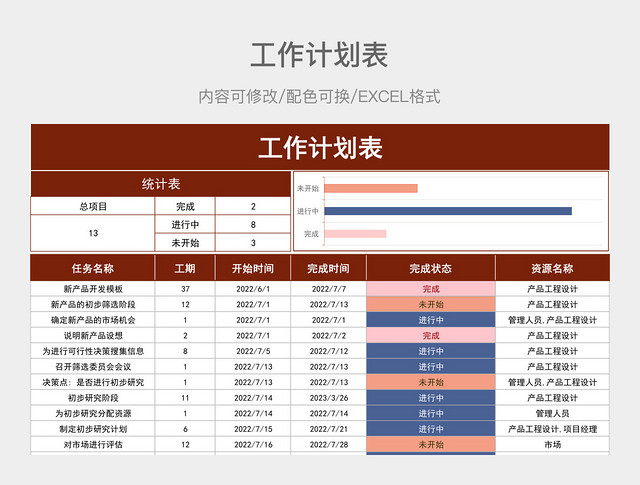640x485 pixels.
Task: Click the 确定新产品的市场机会 task cell
Action: [x=93, y=320]
